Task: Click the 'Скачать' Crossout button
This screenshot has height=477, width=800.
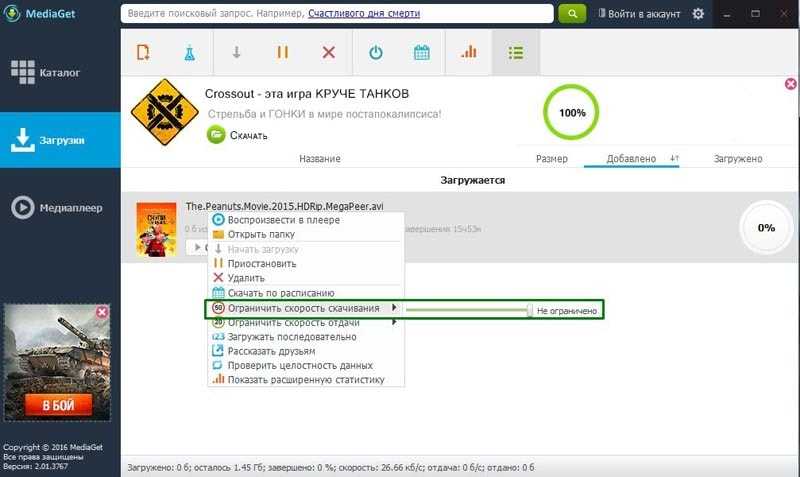Action: (237, 135)
